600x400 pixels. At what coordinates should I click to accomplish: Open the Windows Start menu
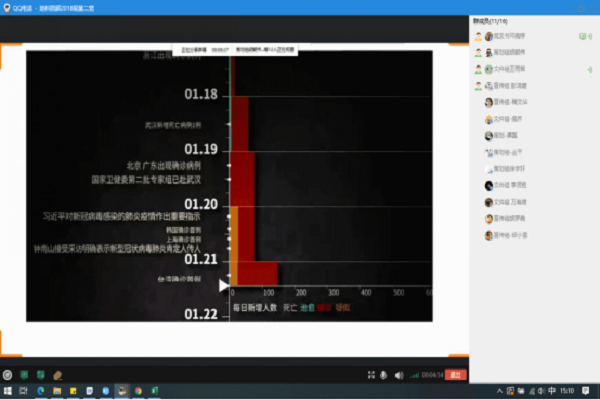coord(6,392)
